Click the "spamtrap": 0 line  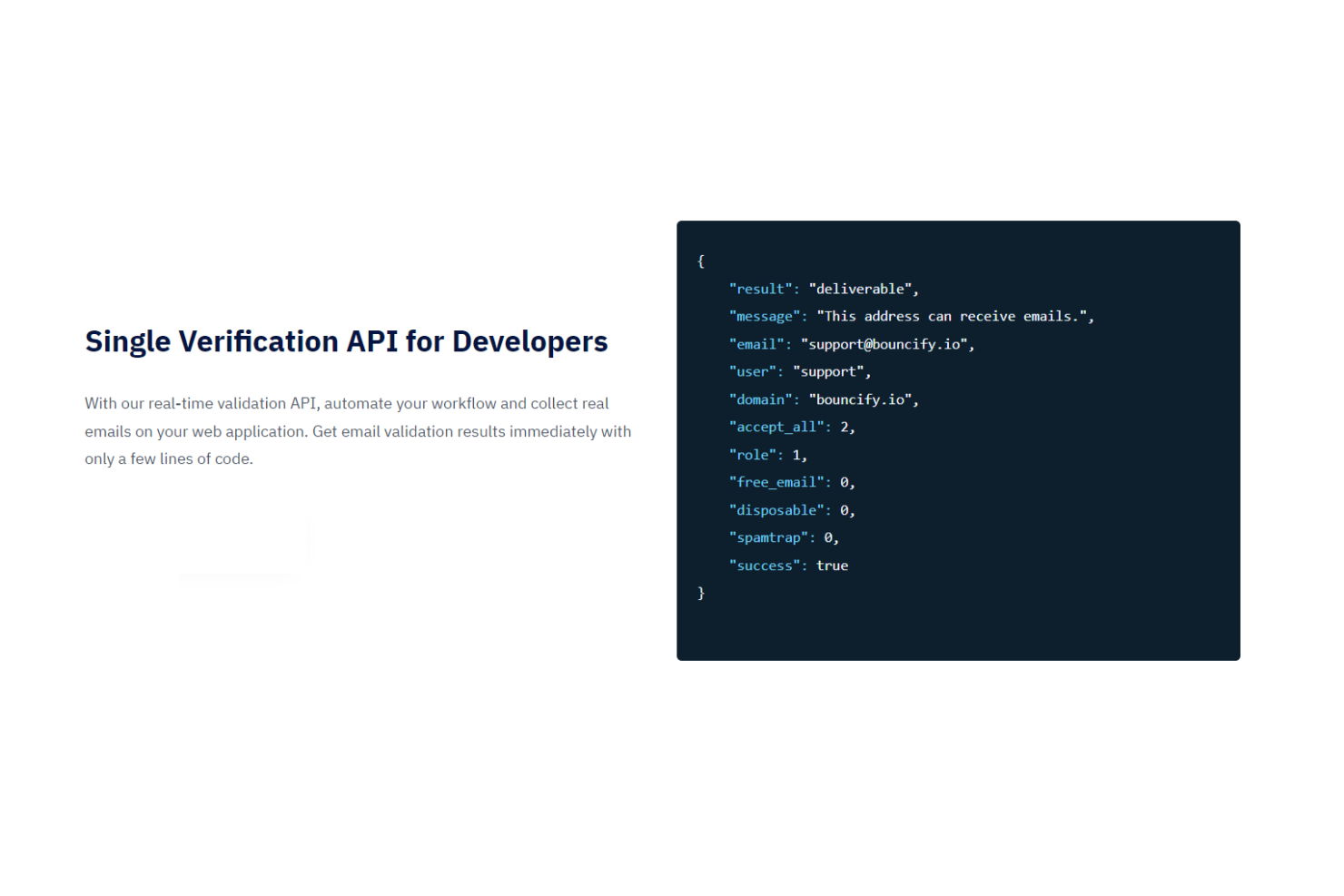pos(784,537)
